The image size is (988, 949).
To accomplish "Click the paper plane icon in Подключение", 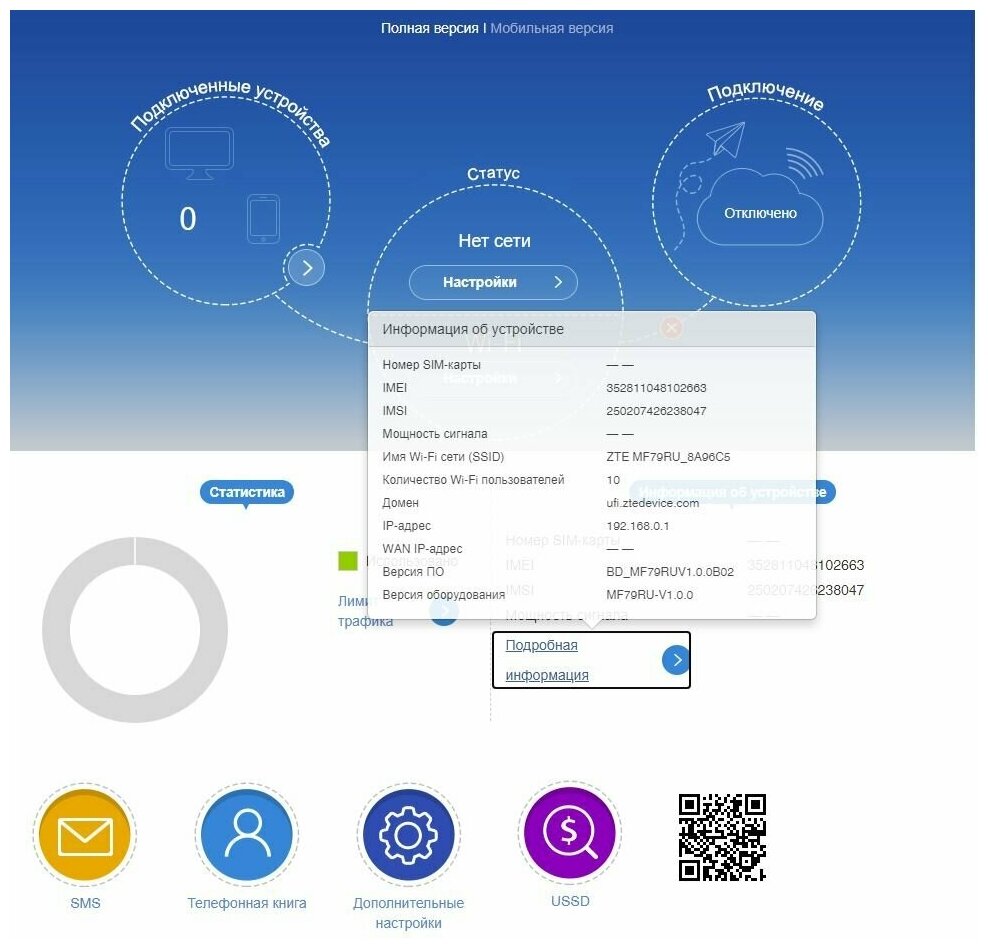I will tap(725, 139).
